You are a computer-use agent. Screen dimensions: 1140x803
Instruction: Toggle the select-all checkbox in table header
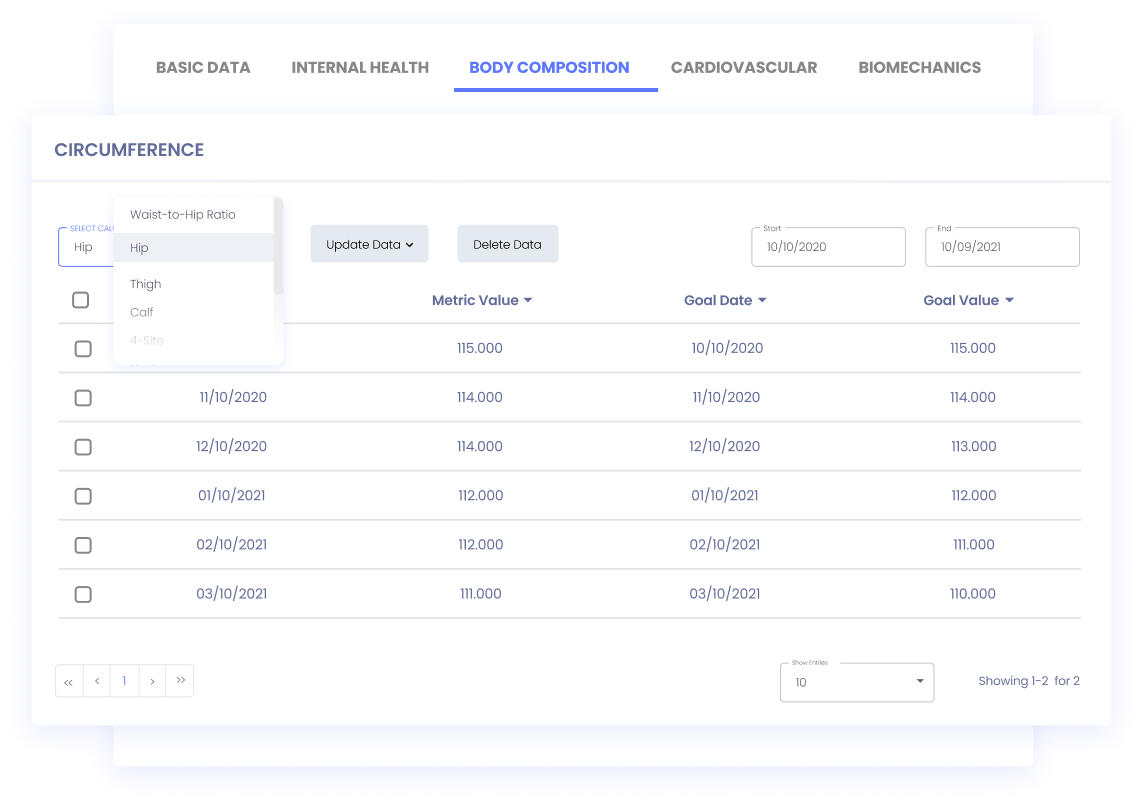click(81, 300)
